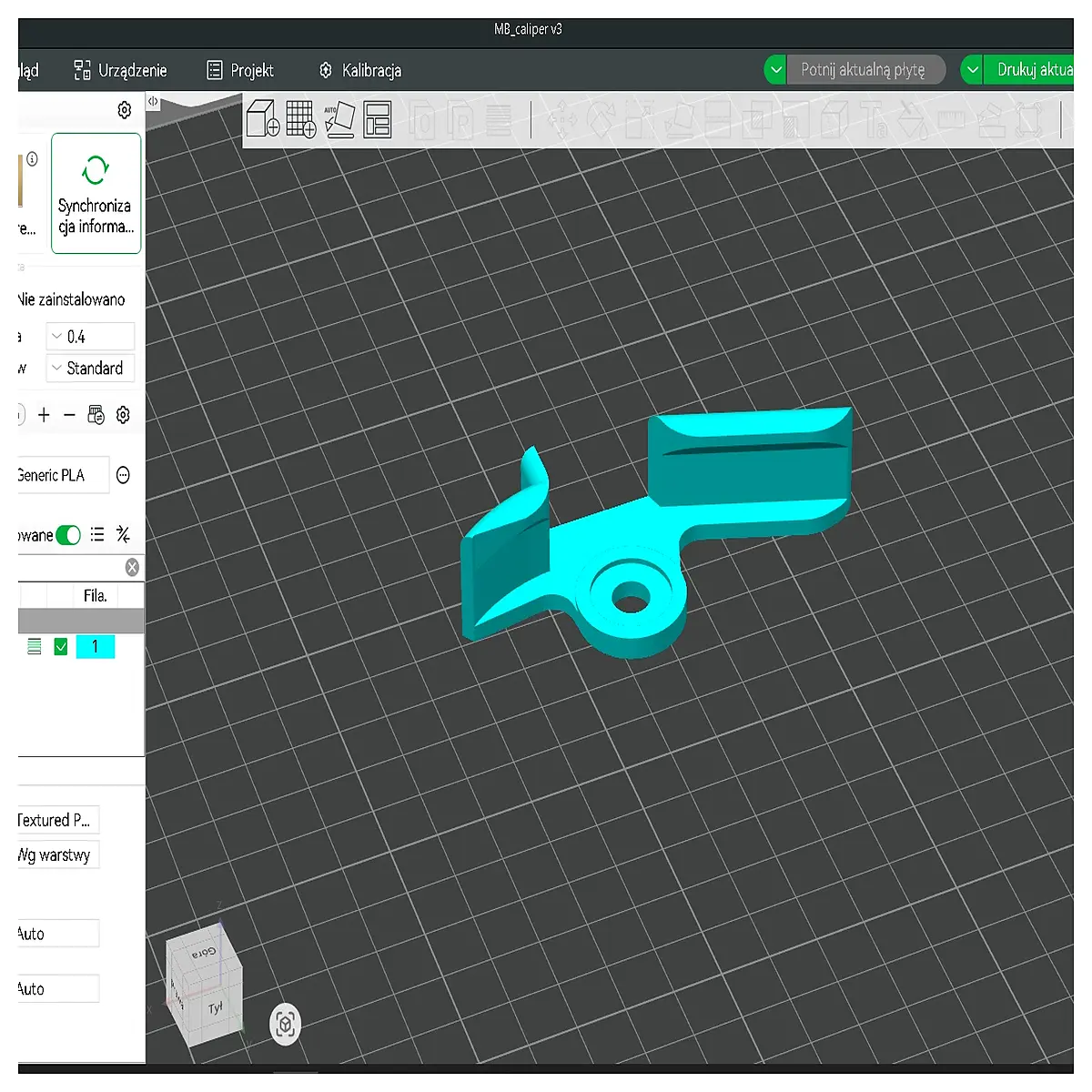Click the cyan filament 1 color swatch
This screenshot has height=1092, width=1092.
click(x=96, y=647)
